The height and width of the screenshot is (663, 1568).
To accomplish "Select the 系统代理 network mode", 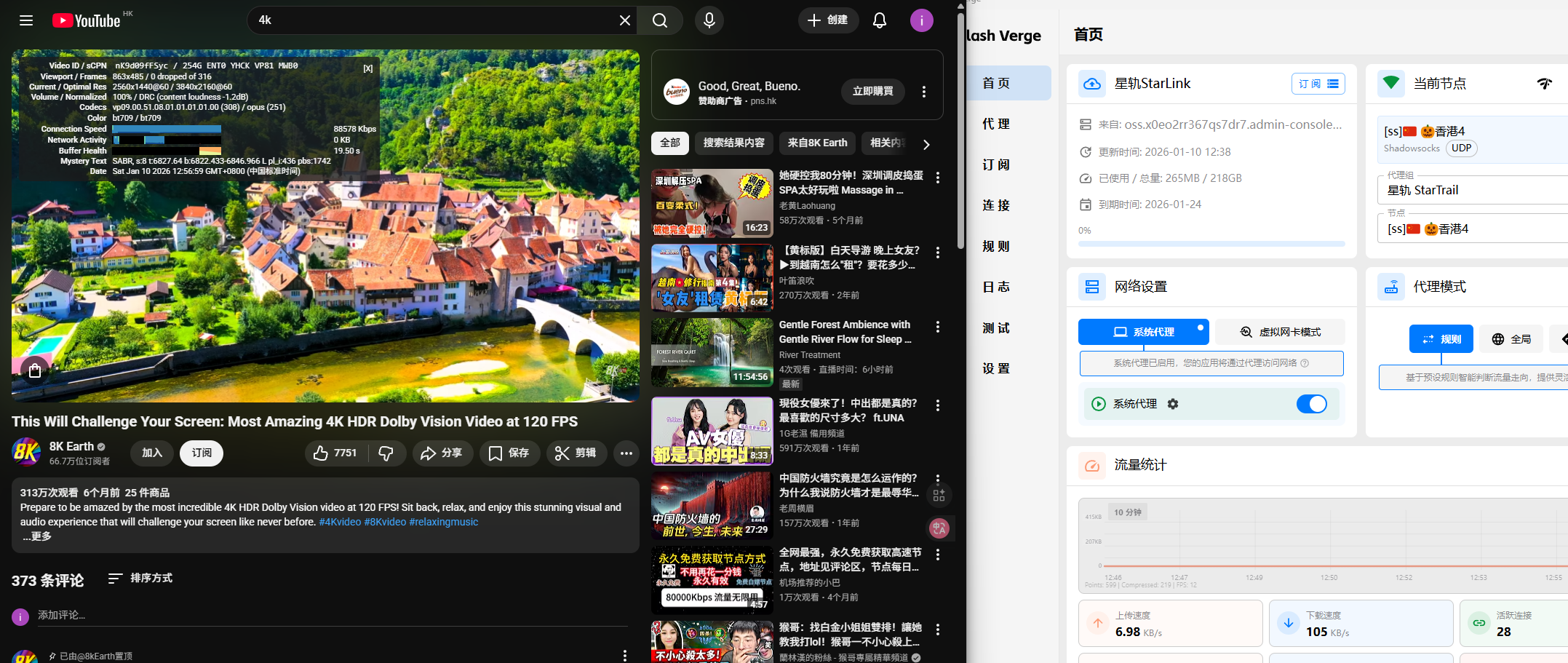I will pos(1142,332).
